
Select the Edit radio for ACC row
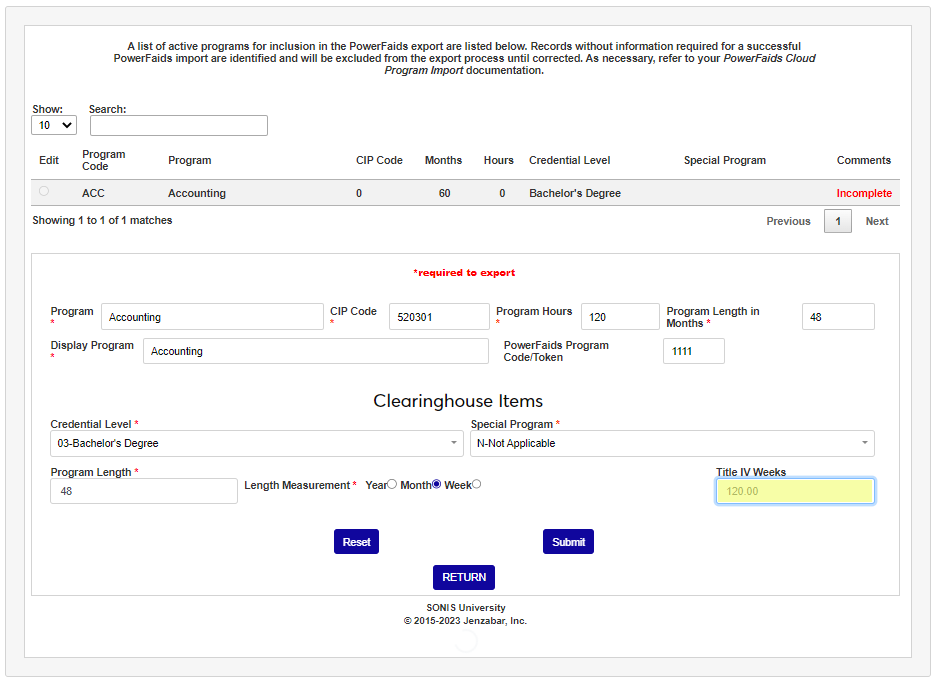tap(43, 191)
